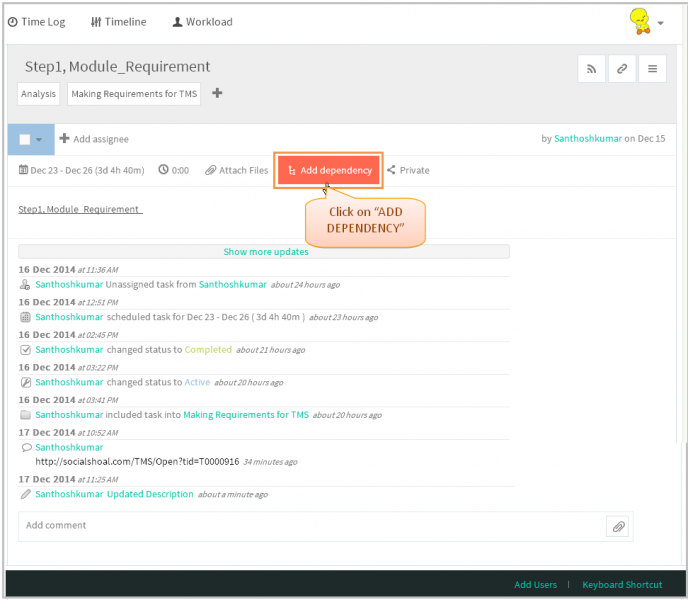This screenshot has height=600, width=688.
Task: Click the unassigned user icon in activity log
Action: pyautogui.click(x=25, y=285)
